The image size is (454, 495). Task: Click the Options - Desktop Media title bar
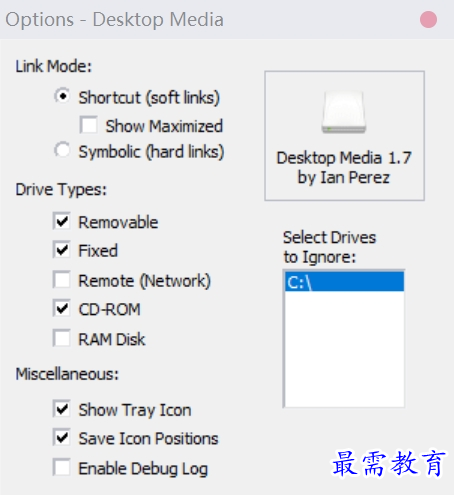pos(115,19)
